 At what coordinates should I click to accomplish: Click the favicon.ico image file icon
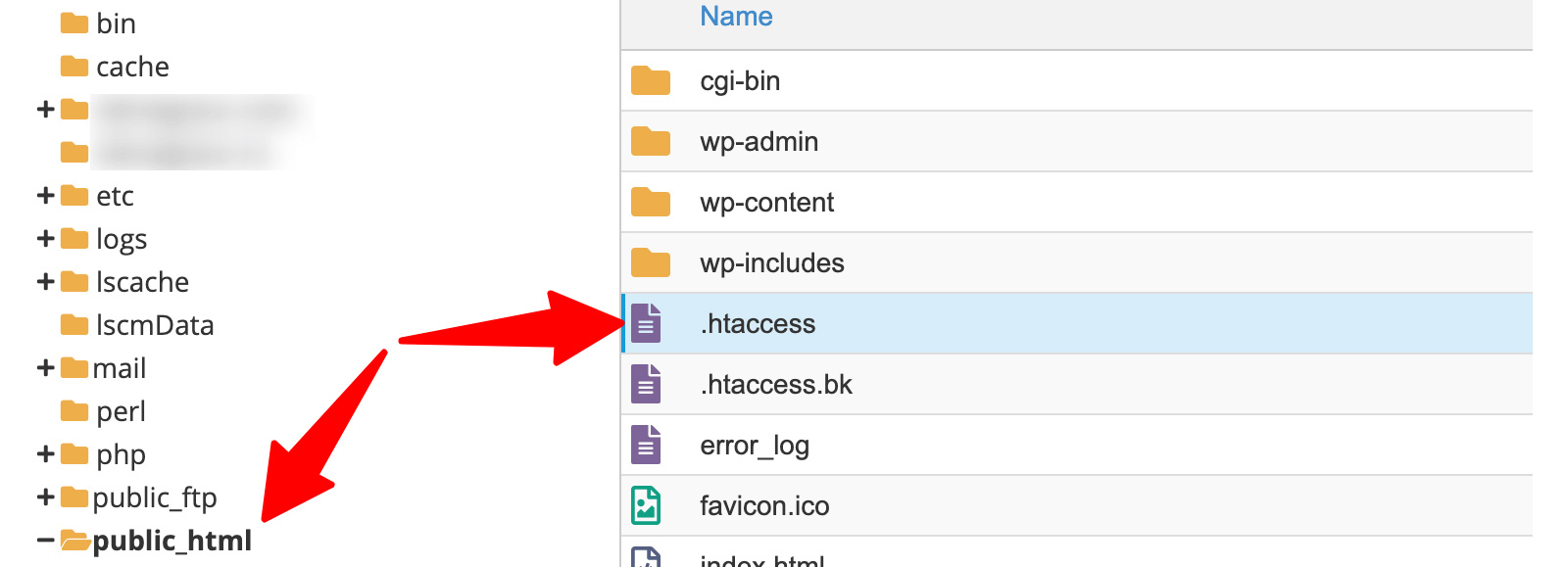646,506
